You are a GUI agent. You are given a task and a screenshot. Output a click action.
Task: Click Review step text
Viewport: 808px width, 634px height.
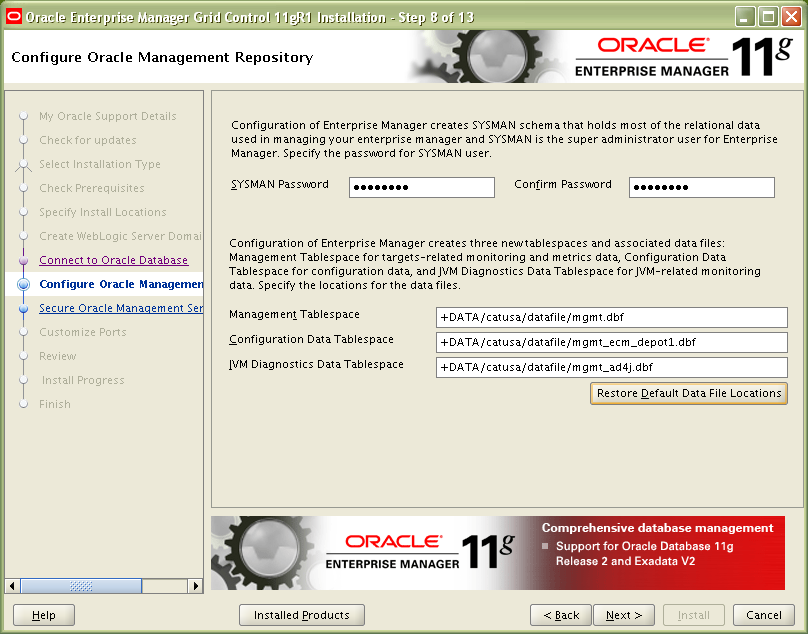point(58,356)
